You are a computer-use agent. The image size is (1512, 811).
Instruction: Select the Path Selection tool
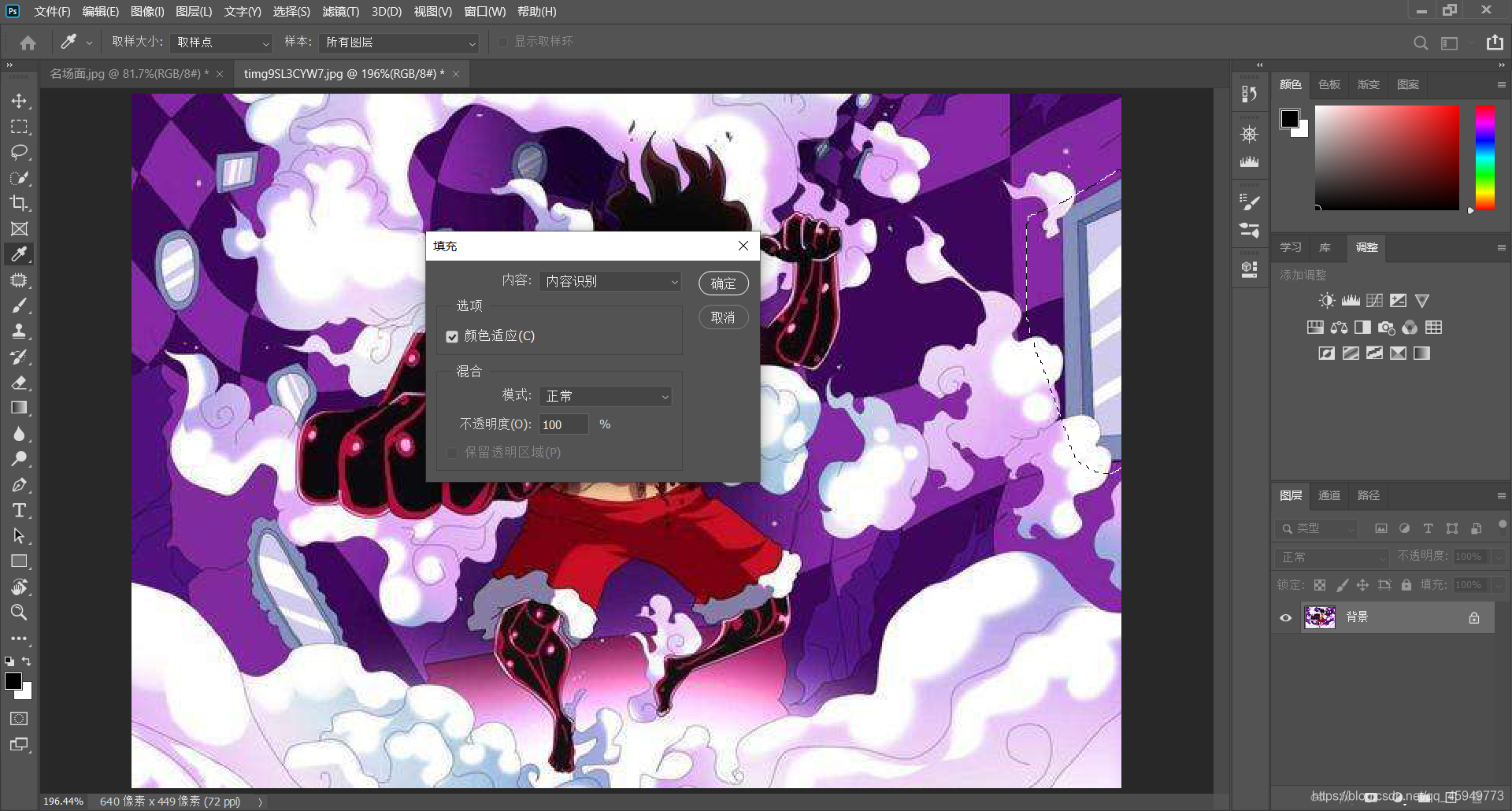19,536
